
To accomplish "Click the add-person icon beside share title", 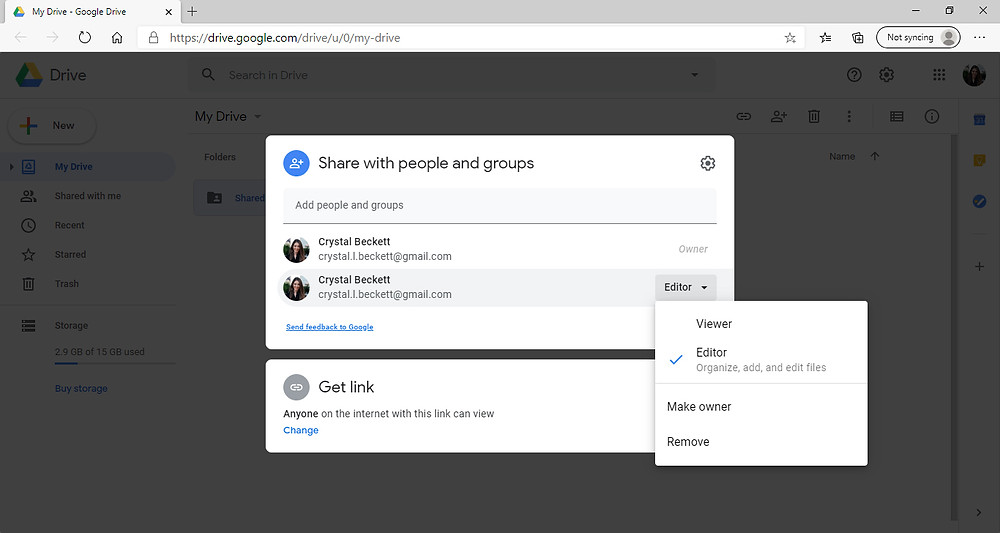I will coord(297,163).
